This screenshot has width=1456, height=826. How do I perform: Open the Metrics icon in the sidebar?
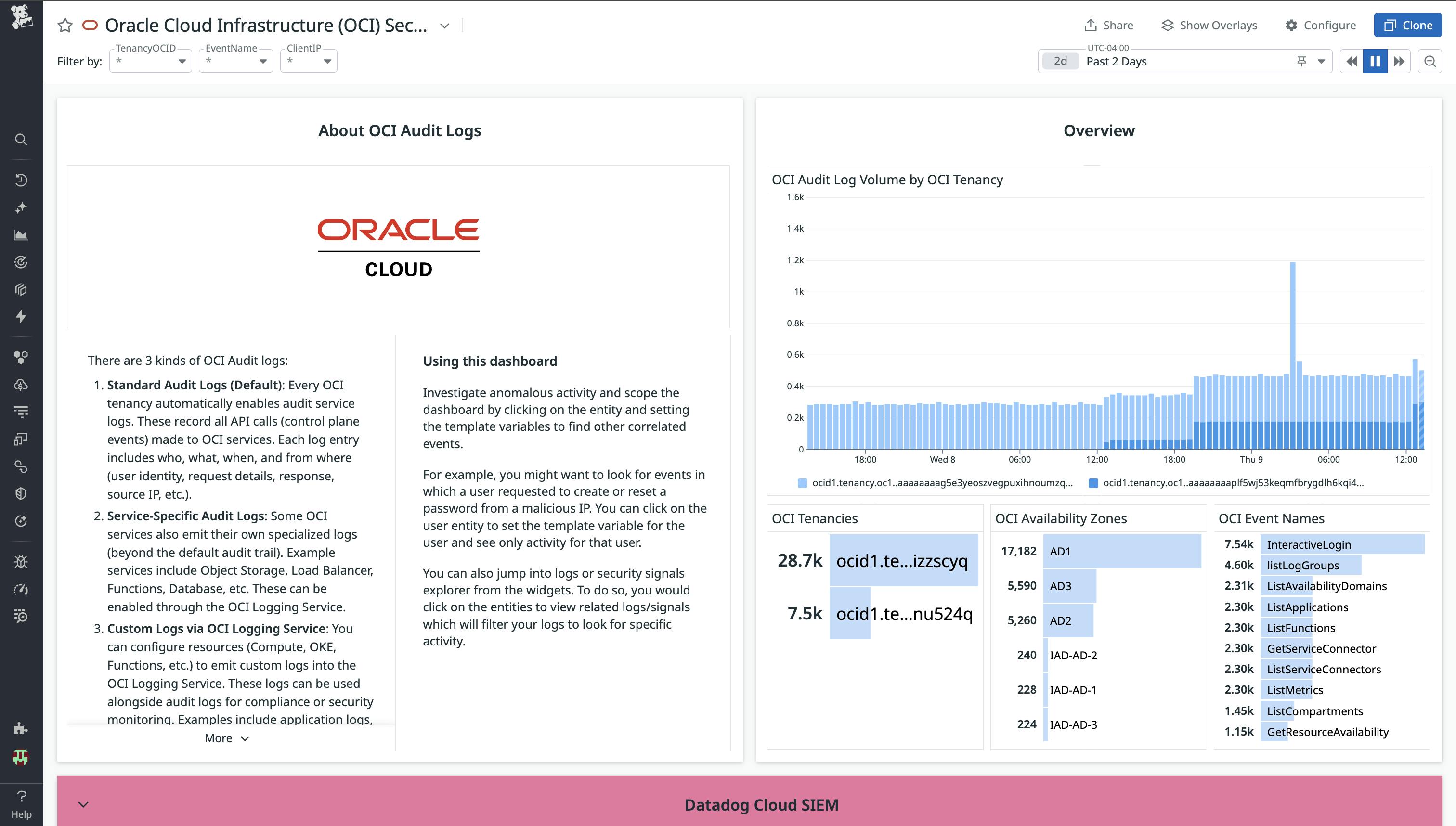tap(21, 235)
